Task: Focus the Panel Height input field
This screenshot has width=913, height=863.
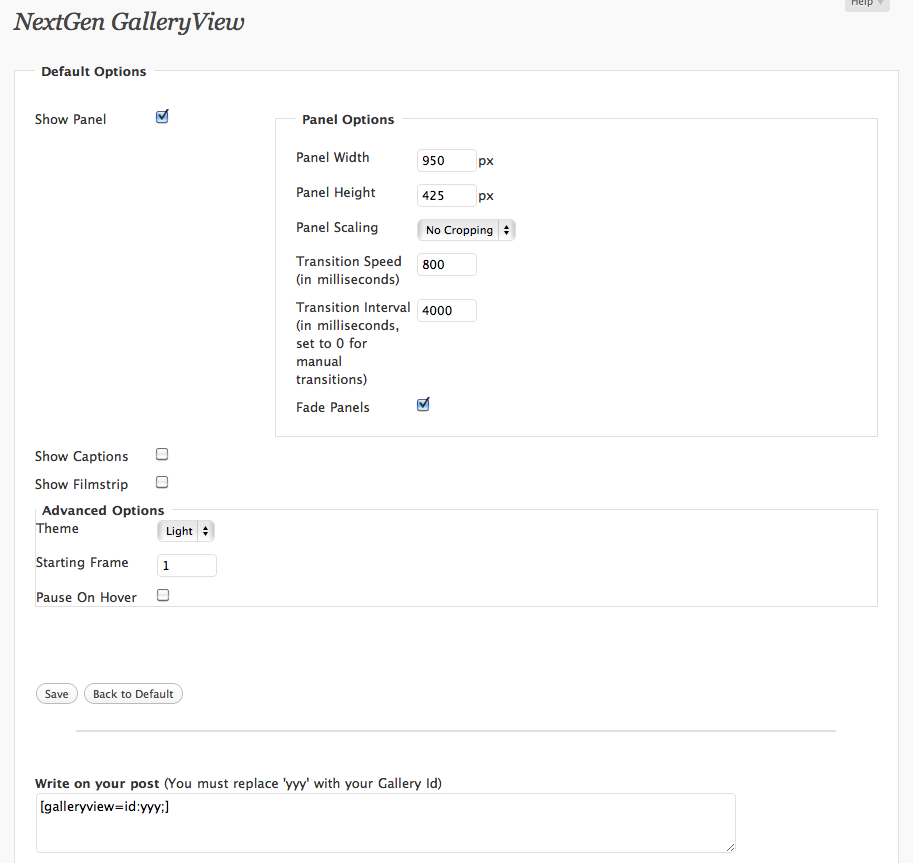Action: [x=447, y=196]
